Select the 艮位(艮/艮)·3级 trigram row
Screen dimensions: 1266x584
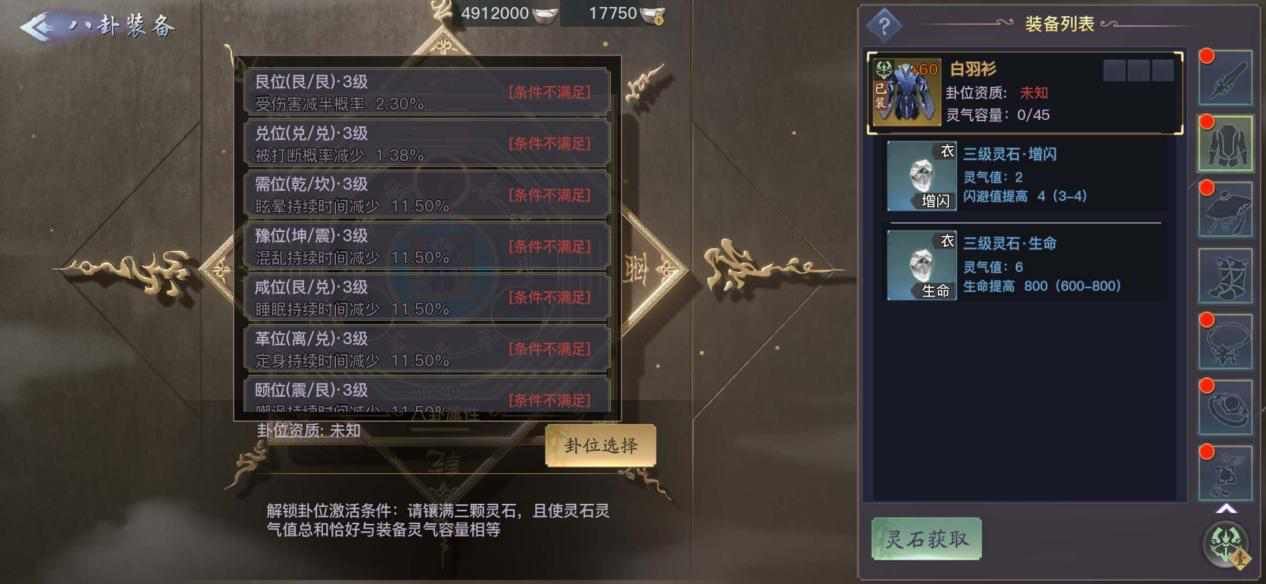(427, 91)
